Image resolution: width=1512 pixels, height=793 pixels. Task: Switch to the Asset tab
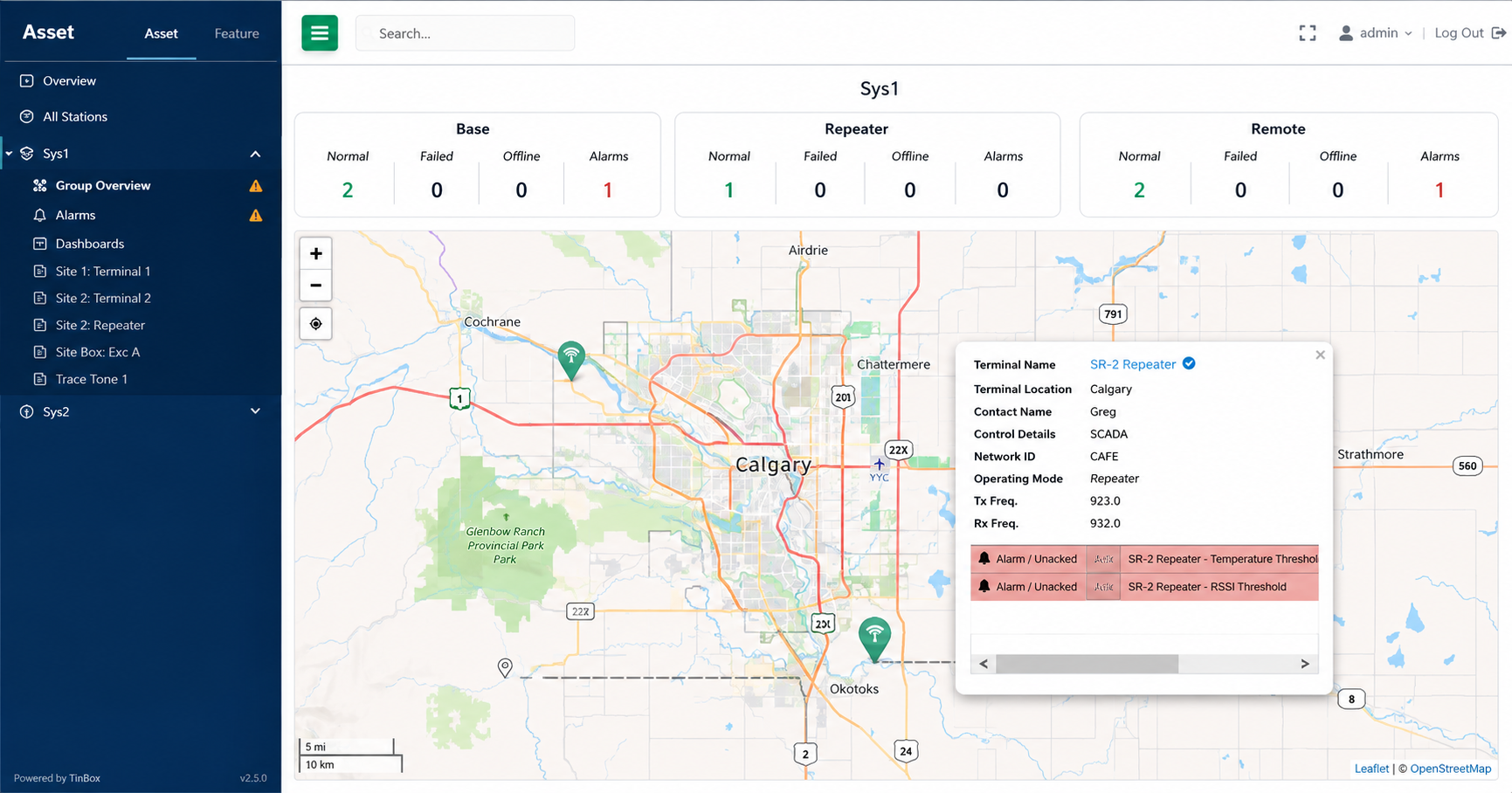coord(161,33)
